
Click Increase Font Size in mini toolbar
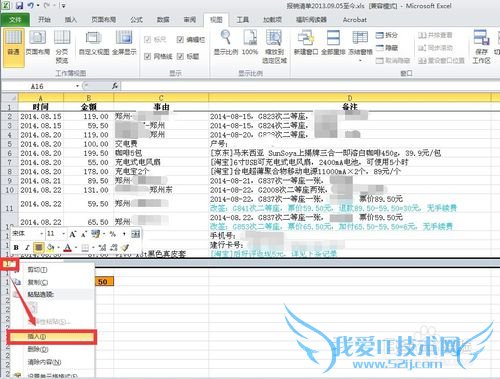click(73, 234)
